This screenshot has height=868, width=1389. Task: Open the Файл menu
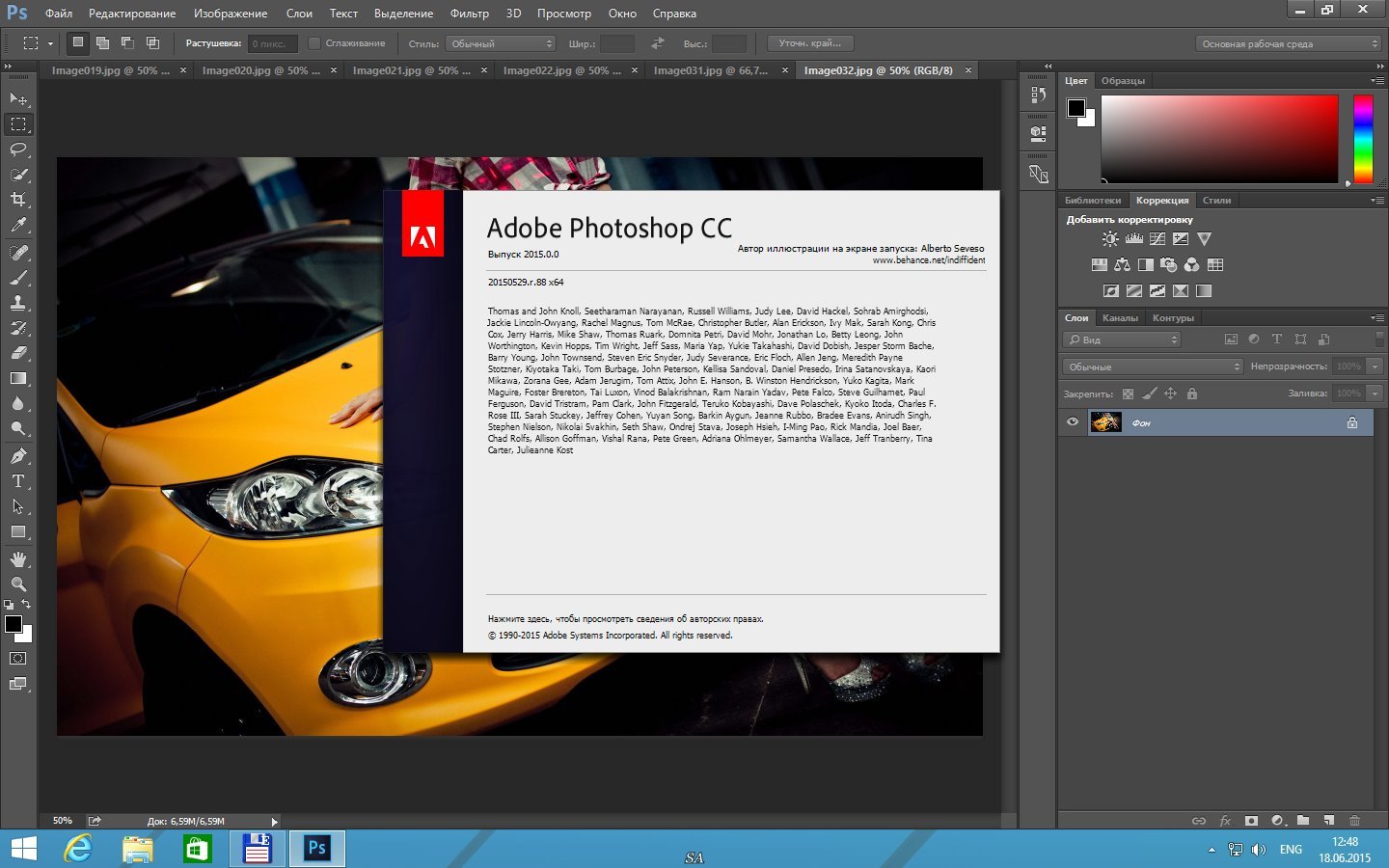[59, 14]
